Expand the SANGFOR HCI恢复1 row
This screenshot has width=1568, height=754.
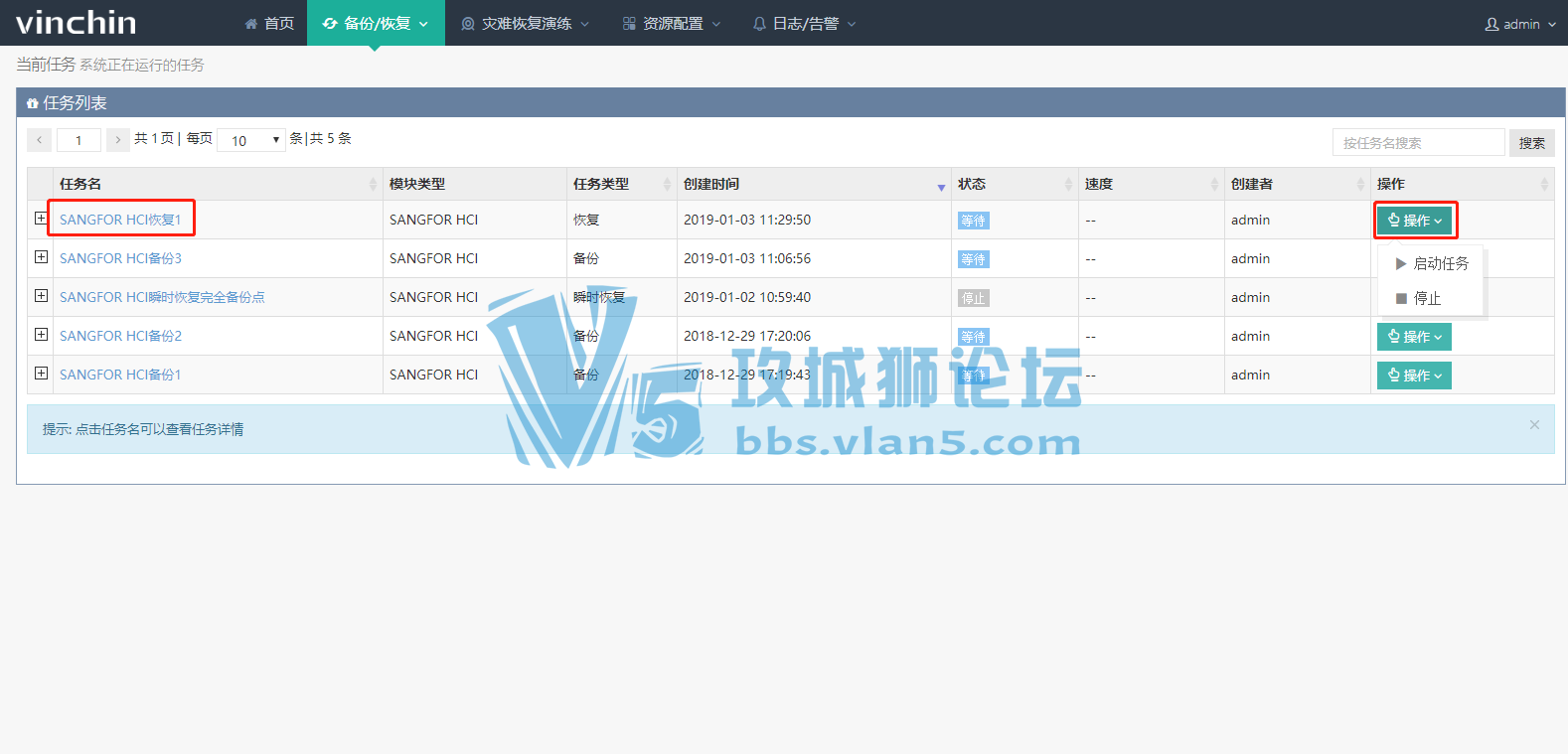pos(41,218)
